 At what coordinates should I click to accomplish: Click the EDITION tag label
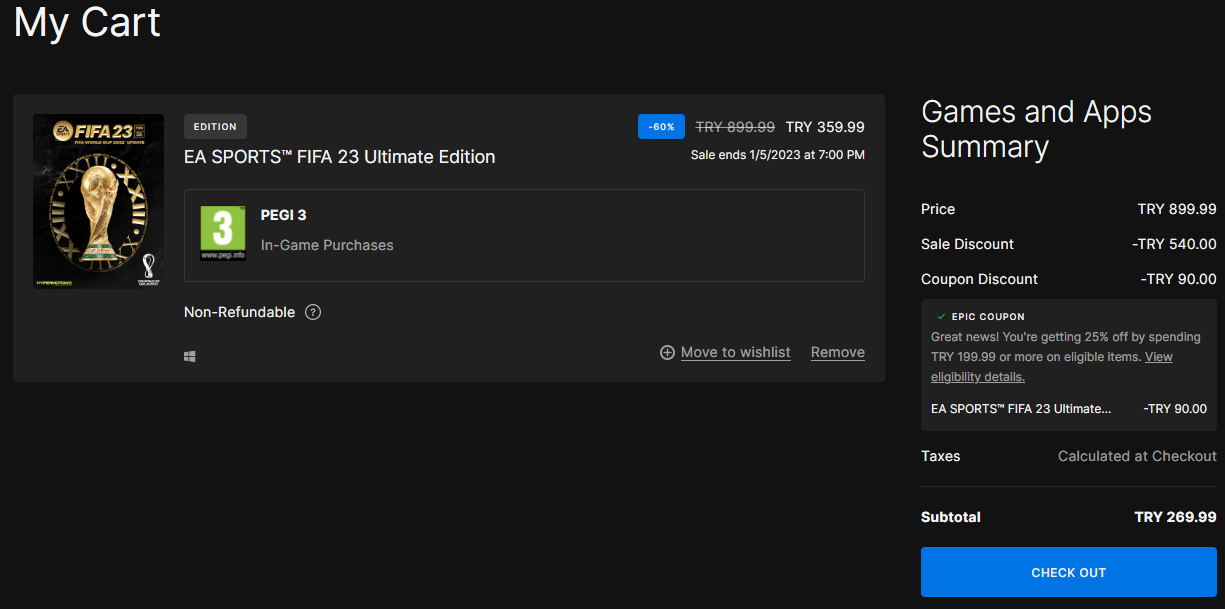pyautogui.click(x=215, y=127)
